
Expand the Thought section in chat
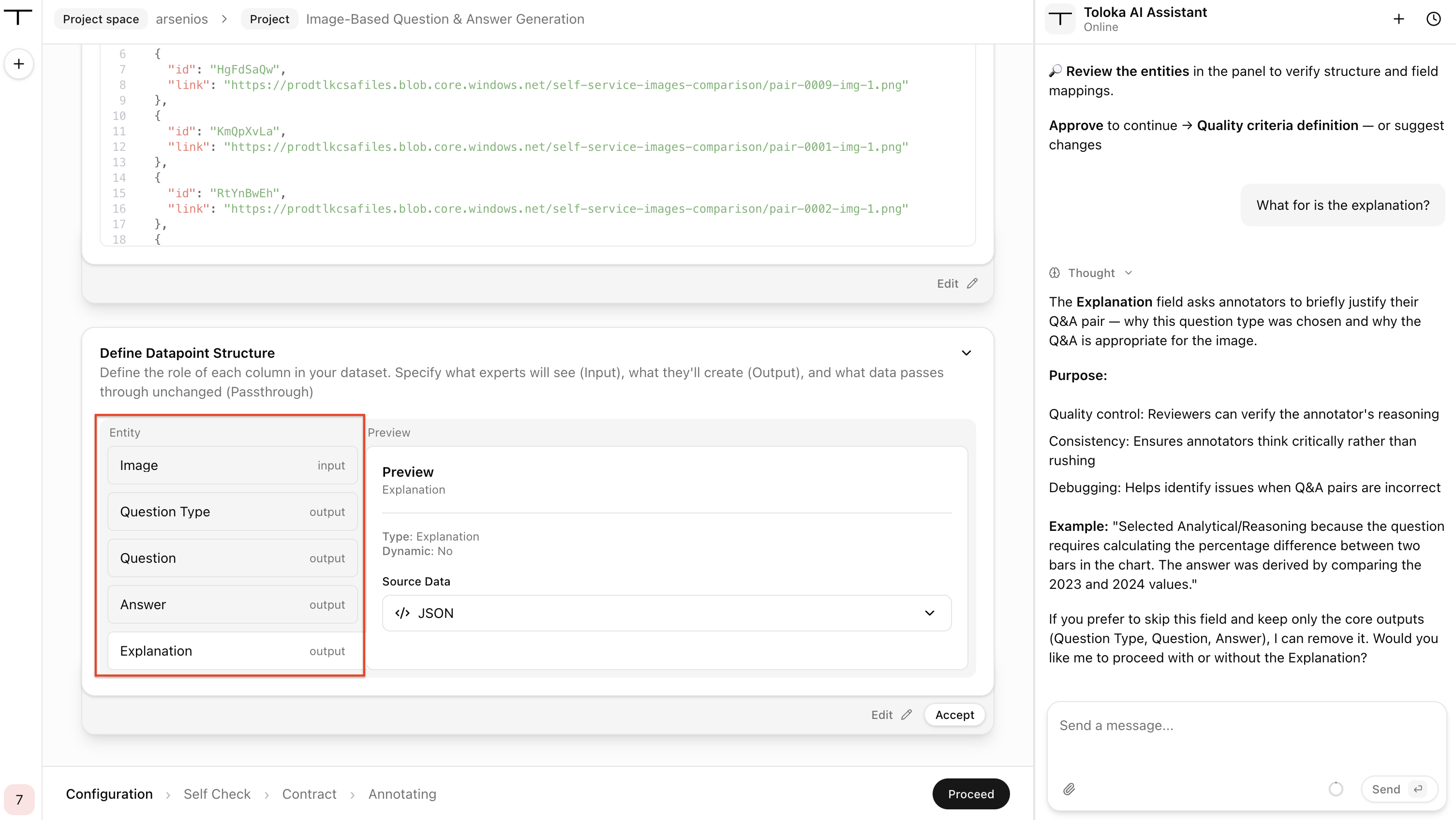tap(1091, 273)
